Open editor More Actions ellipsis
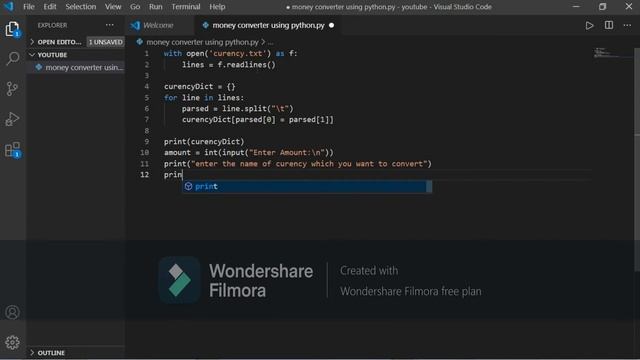640x360 pixels. tap(627, 25)
